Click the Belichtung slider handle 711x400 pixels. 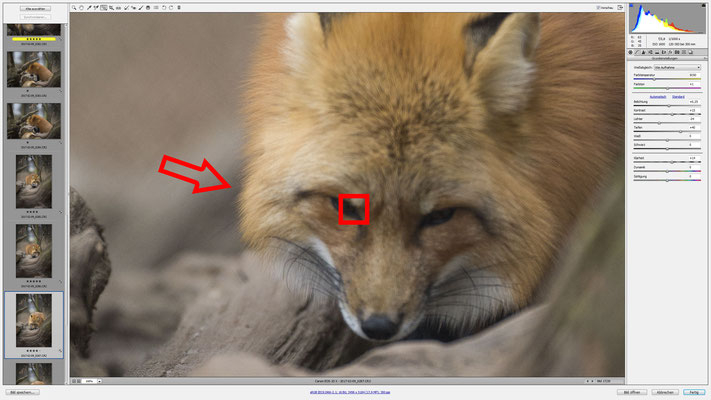(669, 106)
